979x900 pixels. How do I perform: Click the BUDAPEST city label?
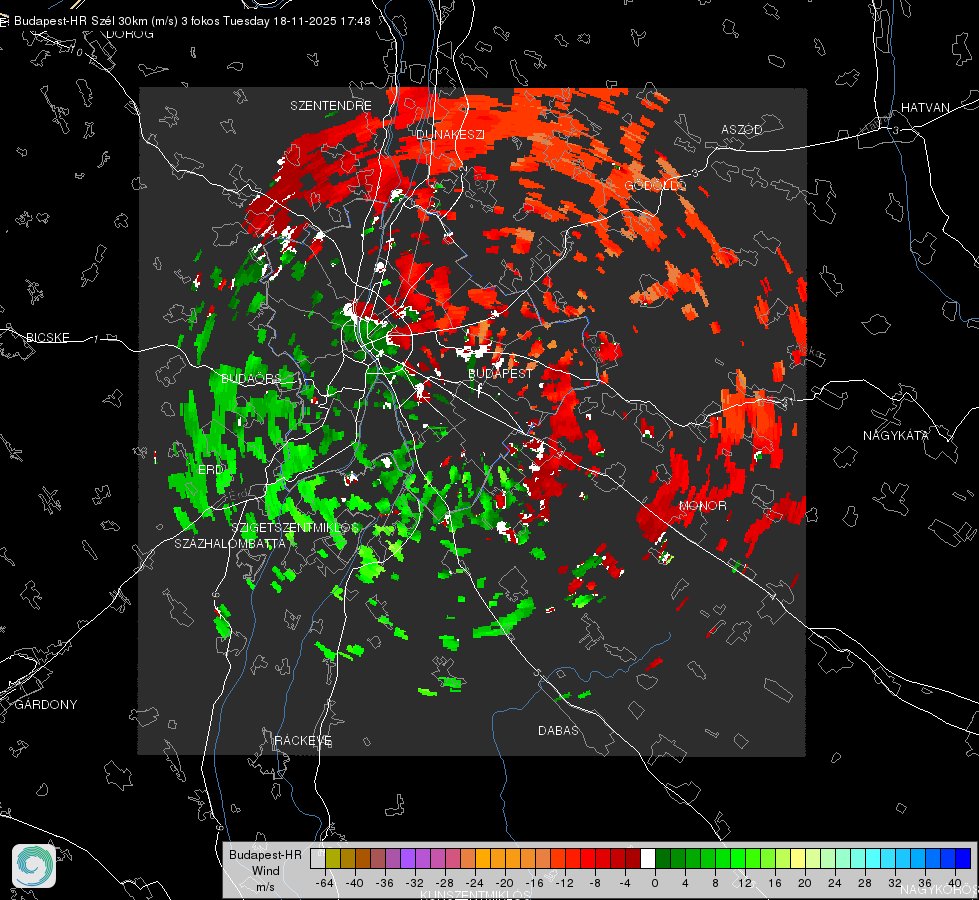500,373
